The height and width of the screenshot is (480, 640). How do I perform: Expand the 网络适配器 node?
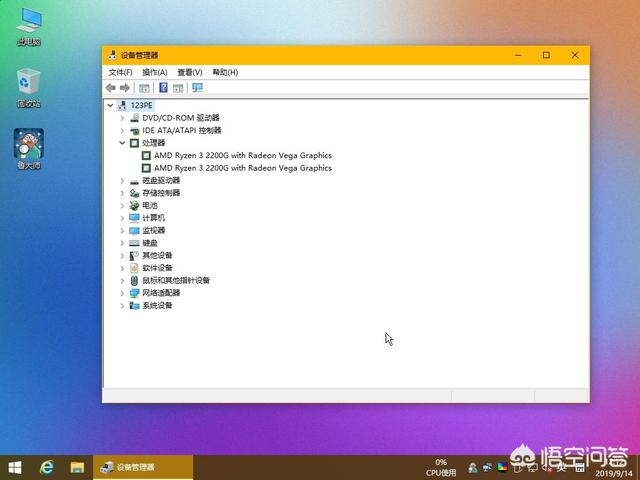(122, 293)
